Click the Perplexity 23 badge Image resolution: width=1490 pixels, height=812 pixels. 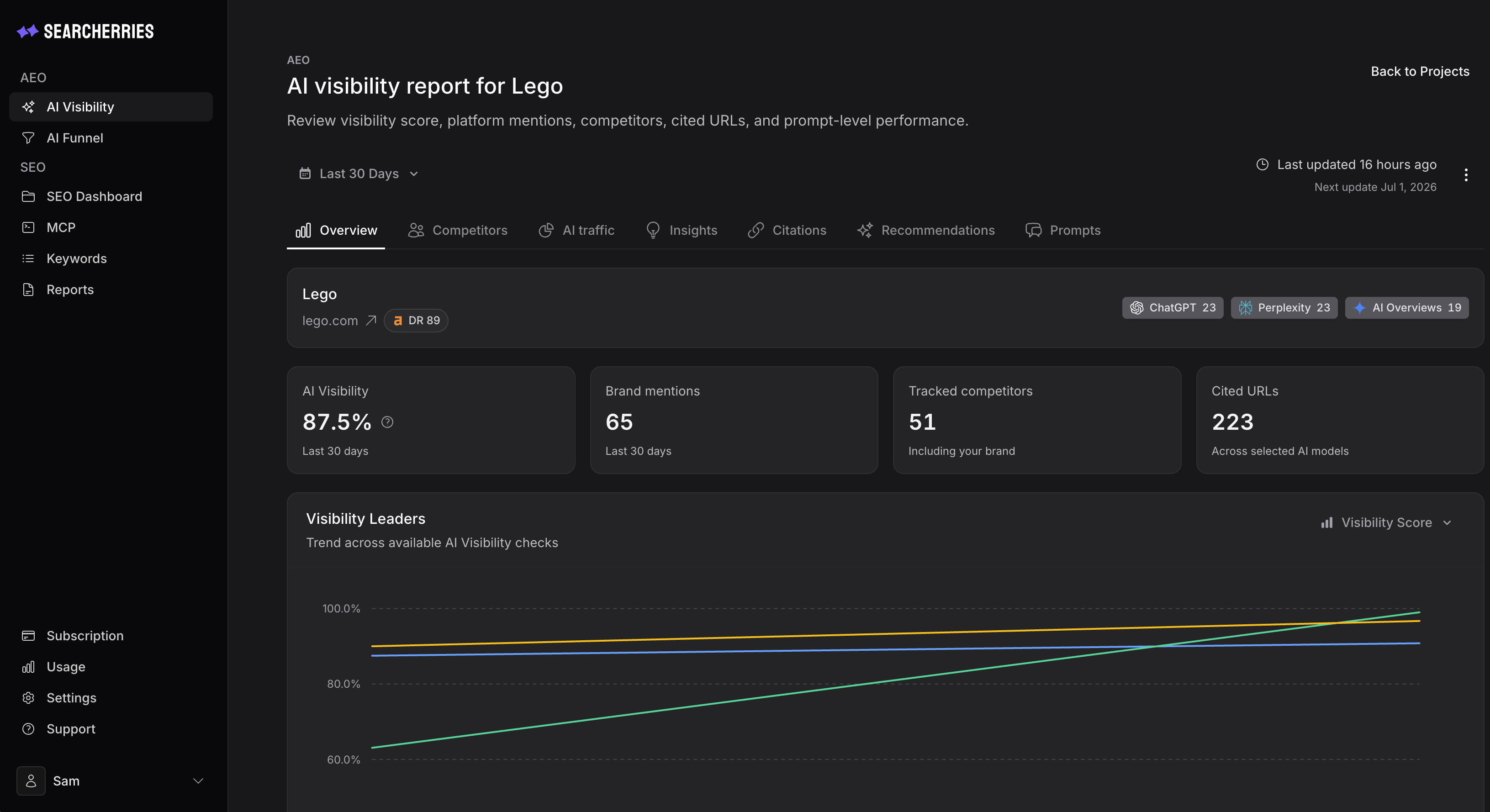pyautogui.click(x=1284, y=308)
